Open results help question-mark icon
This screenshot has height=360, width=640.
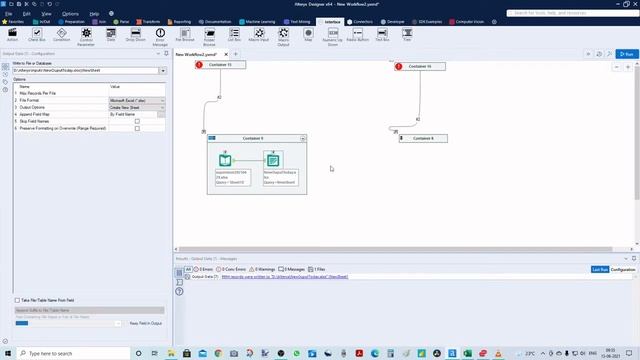(179, 291)
